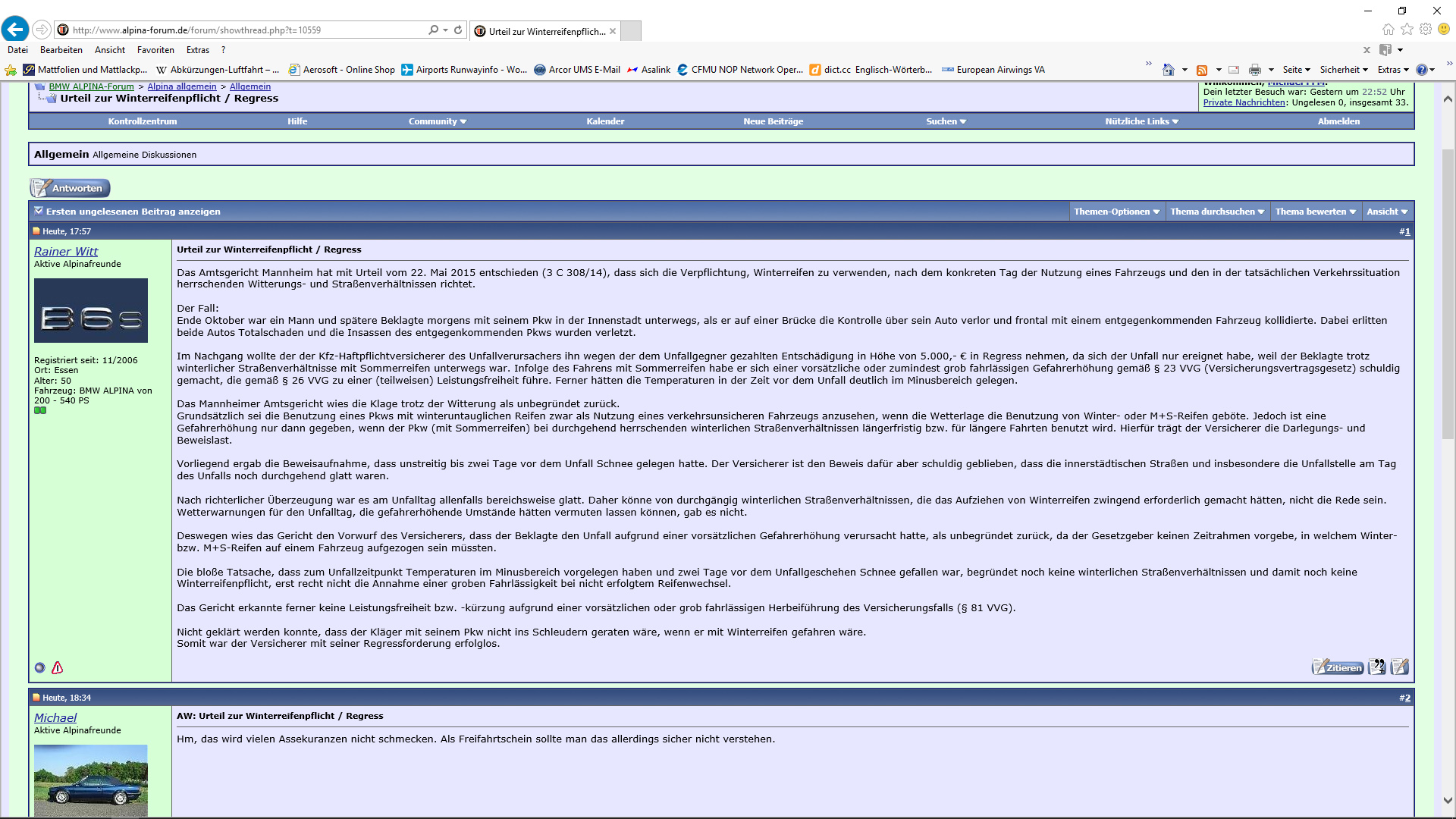The height and width of the screenshot is (819, 1456).
Task: Open the Ansicht thread view dropdown
Action: [1387, 212]
